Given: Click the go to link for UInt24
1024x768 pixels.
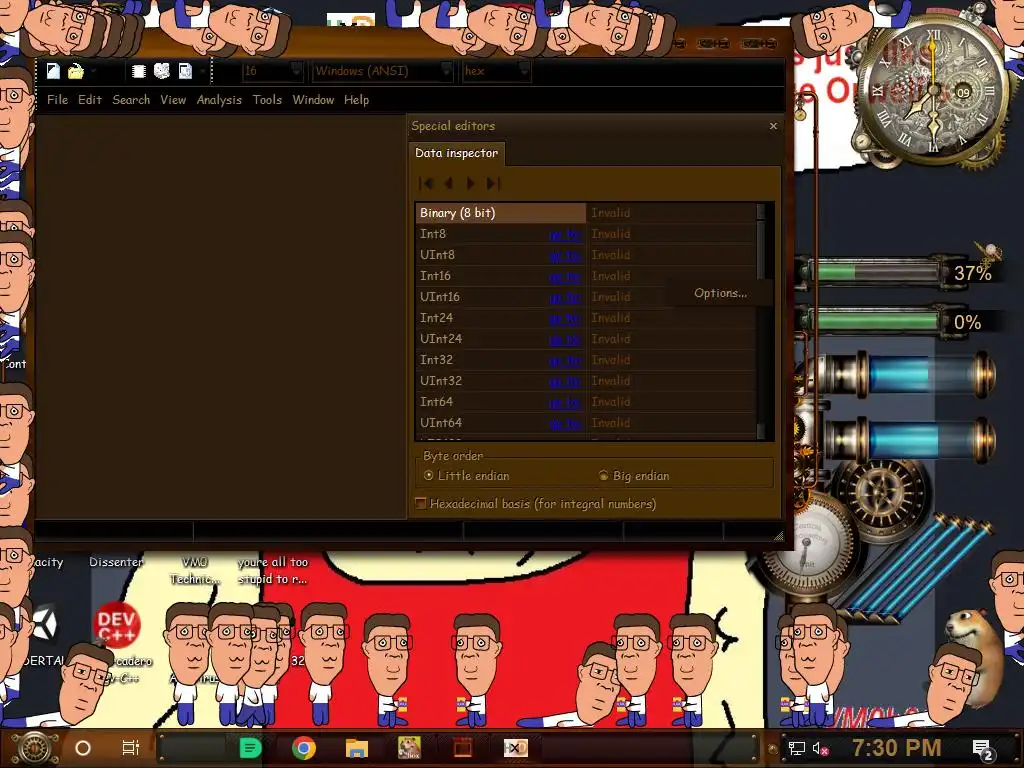Looking at the screenshot, I should coord(565,339).
